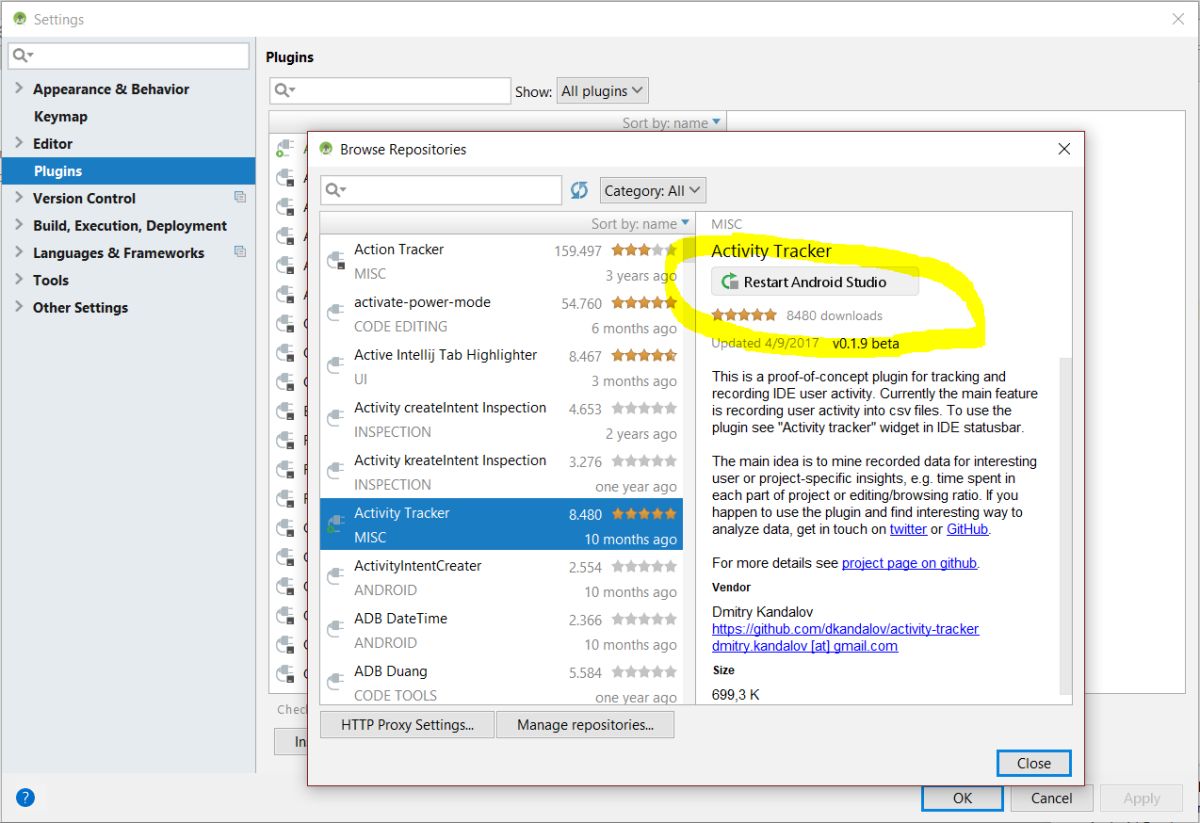
Task: Click OK in the Settings window
Action: click(962, 798)
